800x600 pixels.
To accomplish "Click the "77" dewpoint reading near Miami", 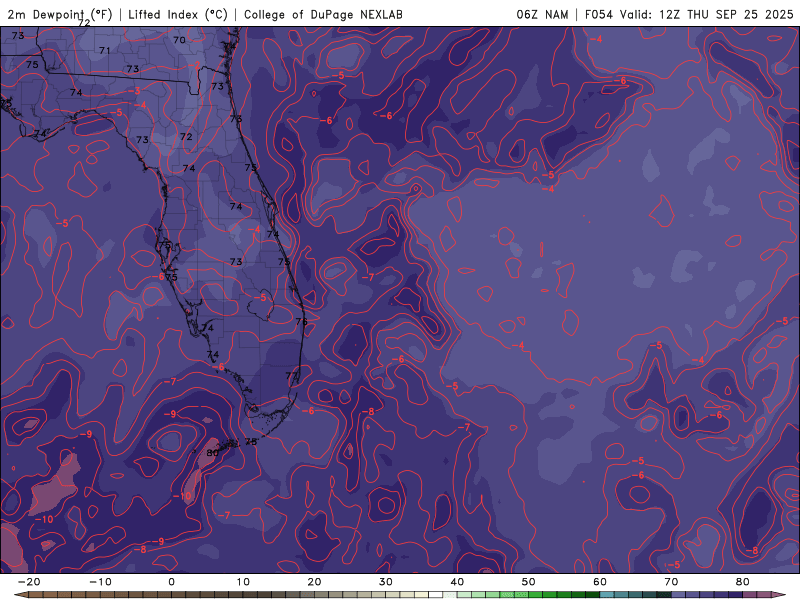I will pos(291,376).
